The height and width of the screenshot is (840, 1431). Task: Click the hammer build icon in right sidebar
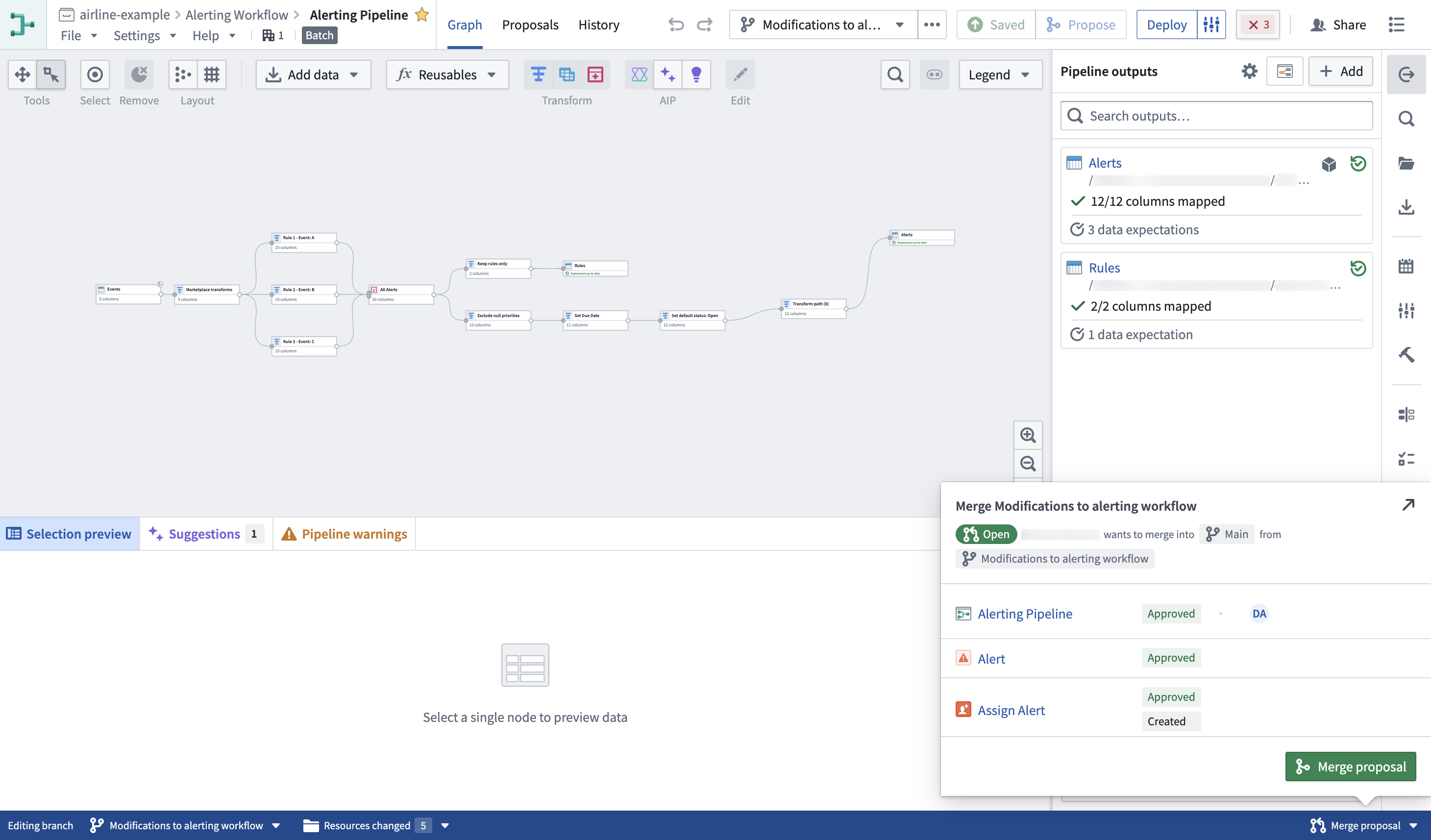(x=1406, y=354)
